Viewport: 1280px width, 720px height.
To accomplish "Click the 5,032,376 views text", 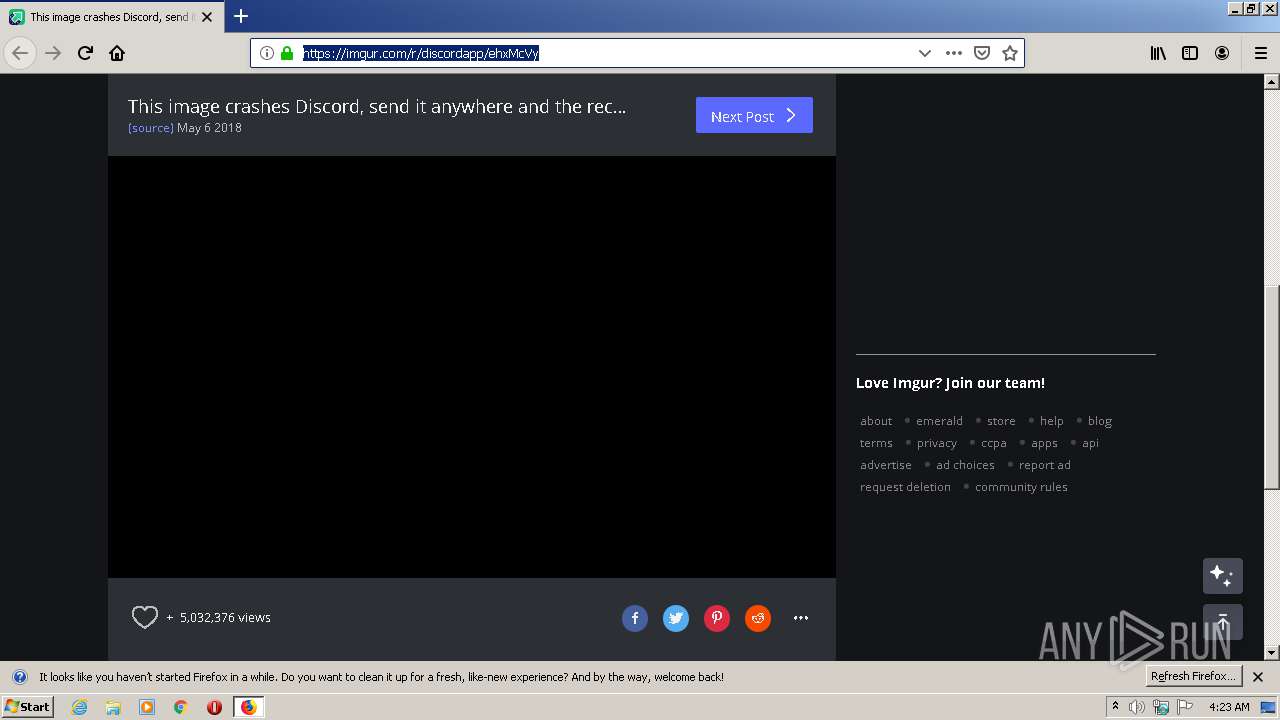I will 225,618.
